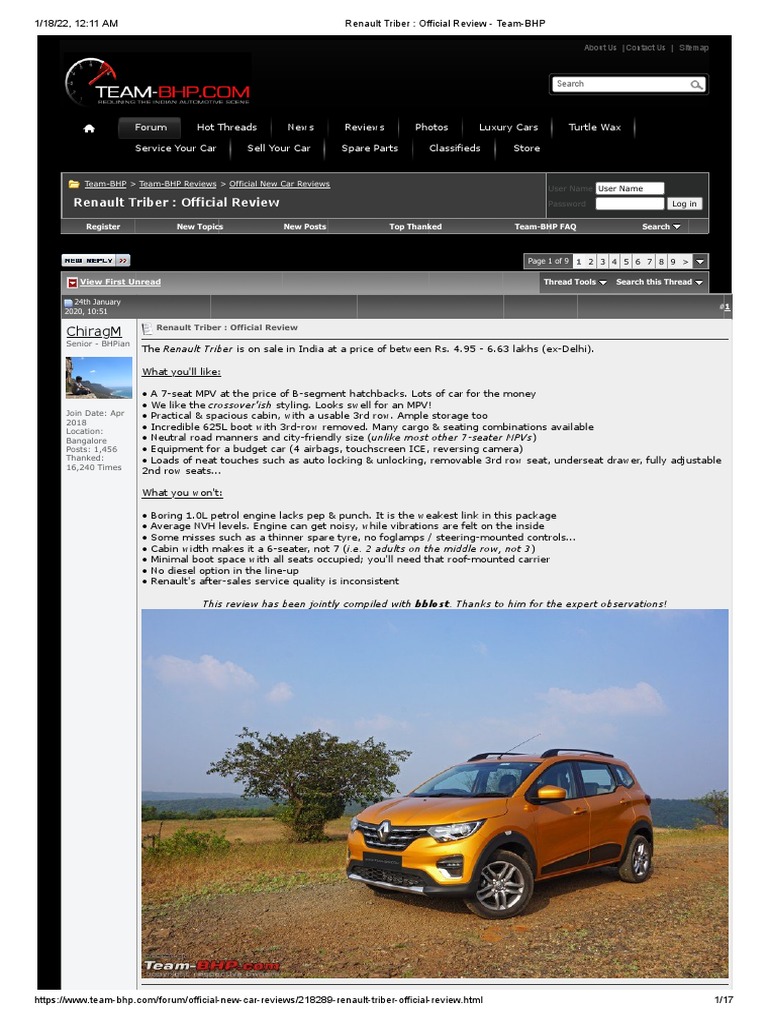This screenshot has width=768, height=1024.
Task: Click the View First Unread arrow icon
Action: coord(72,282)
